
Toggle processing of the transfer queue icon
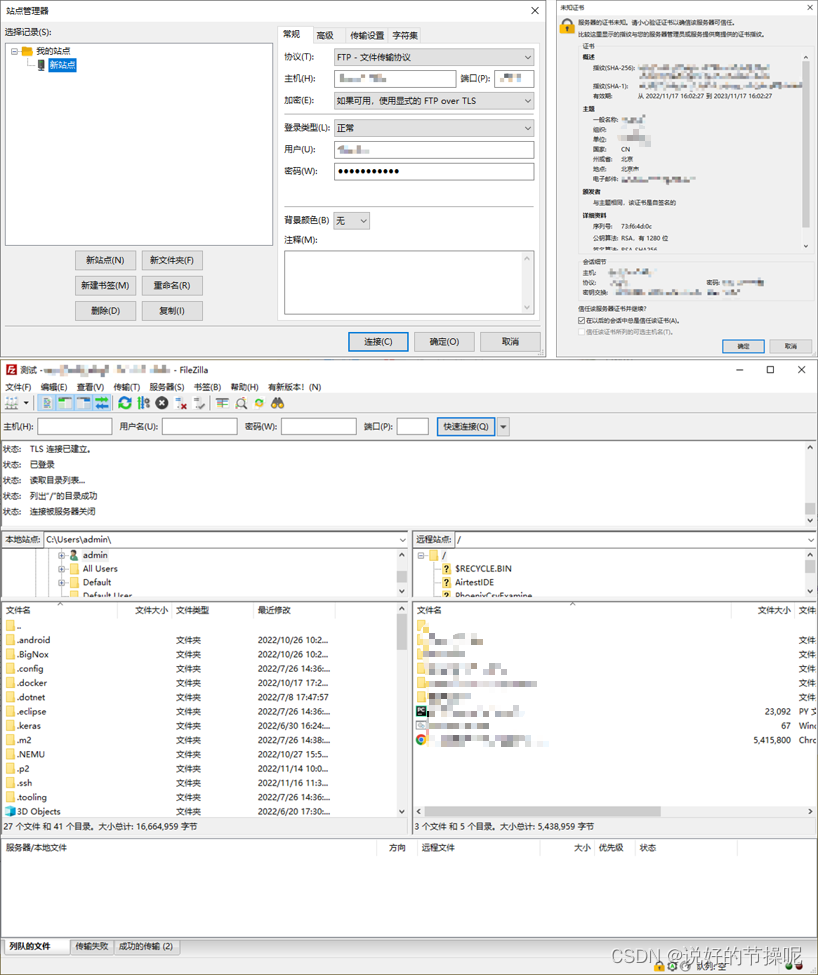pos(144,404)
